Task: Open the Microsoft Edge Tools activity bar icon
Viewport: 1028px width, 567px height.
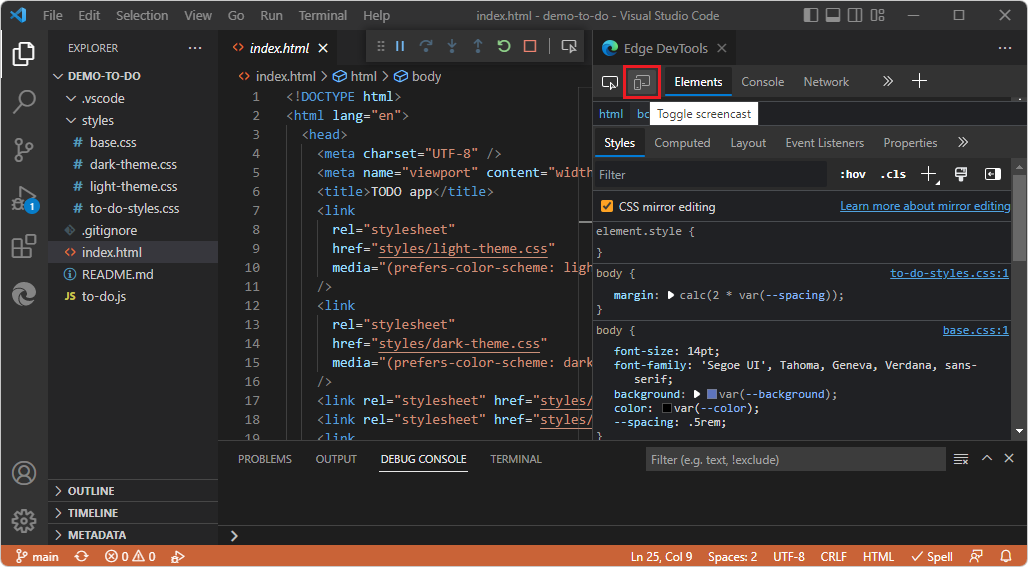Action: pyautogui.click(x=24, y=295)
